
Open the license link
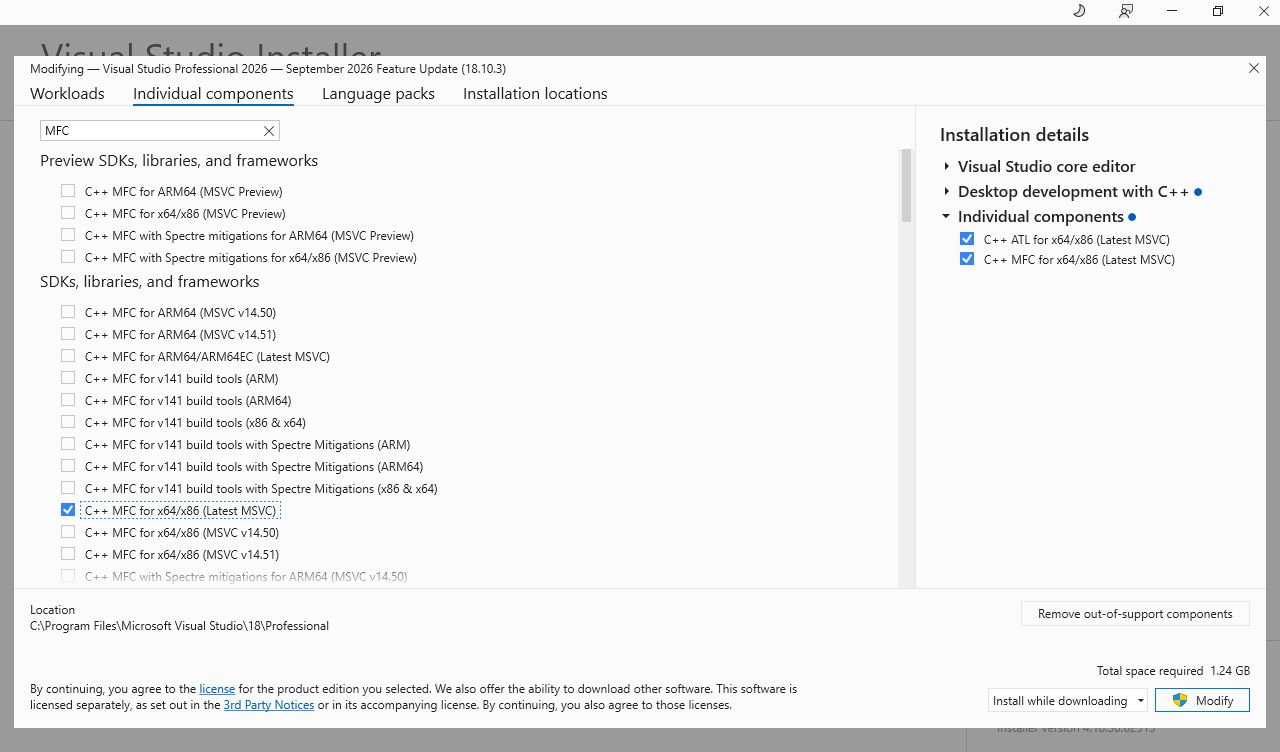[217, 689]
